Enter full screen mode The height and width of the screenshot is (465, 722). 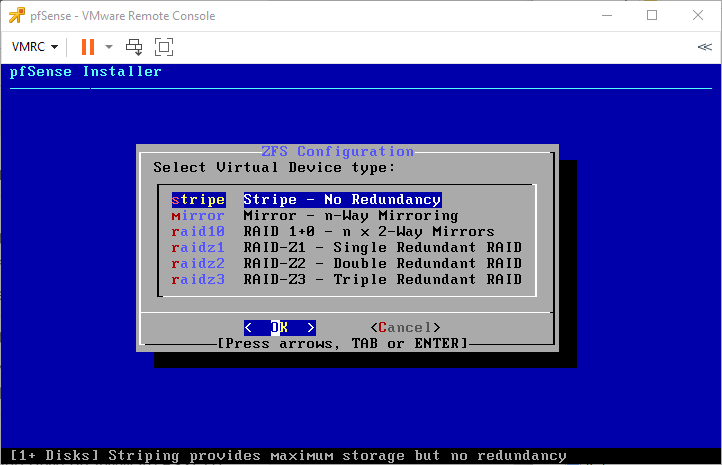coord(164,47)
